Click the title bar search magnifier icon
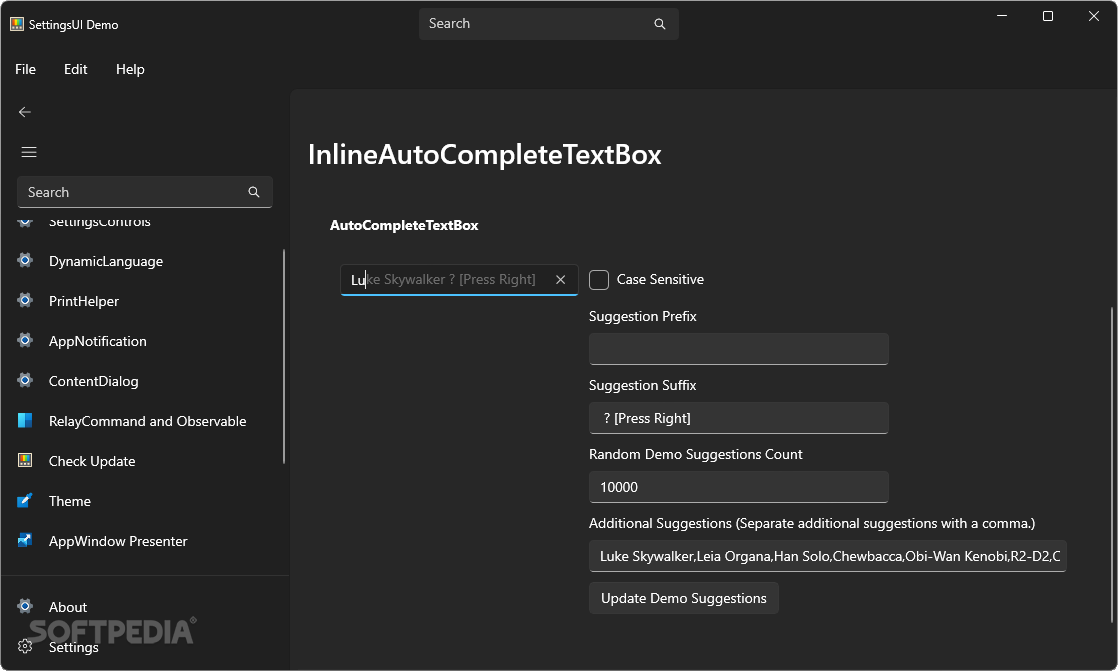The width and height of the screenshot is (1118, 671). [x=660, y=24]
